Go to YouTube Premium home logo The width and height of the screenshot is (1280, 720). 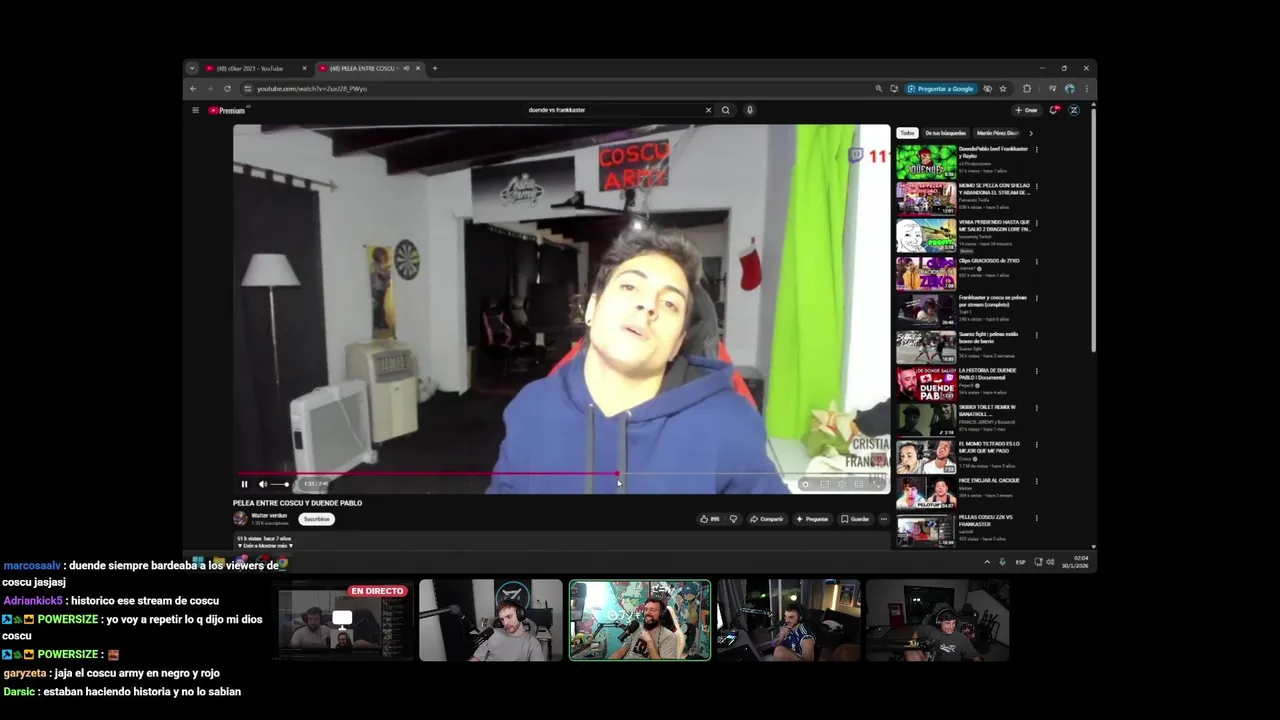point(227,110)
